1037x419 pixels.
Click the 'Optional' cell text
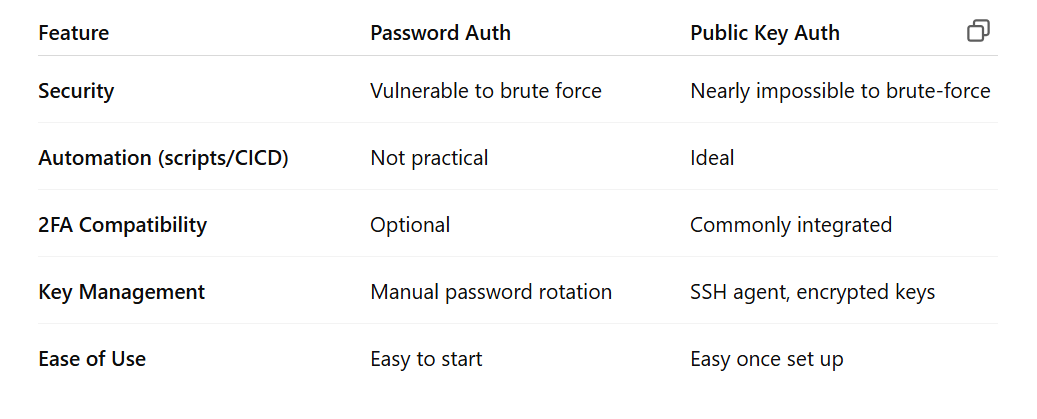410,225
